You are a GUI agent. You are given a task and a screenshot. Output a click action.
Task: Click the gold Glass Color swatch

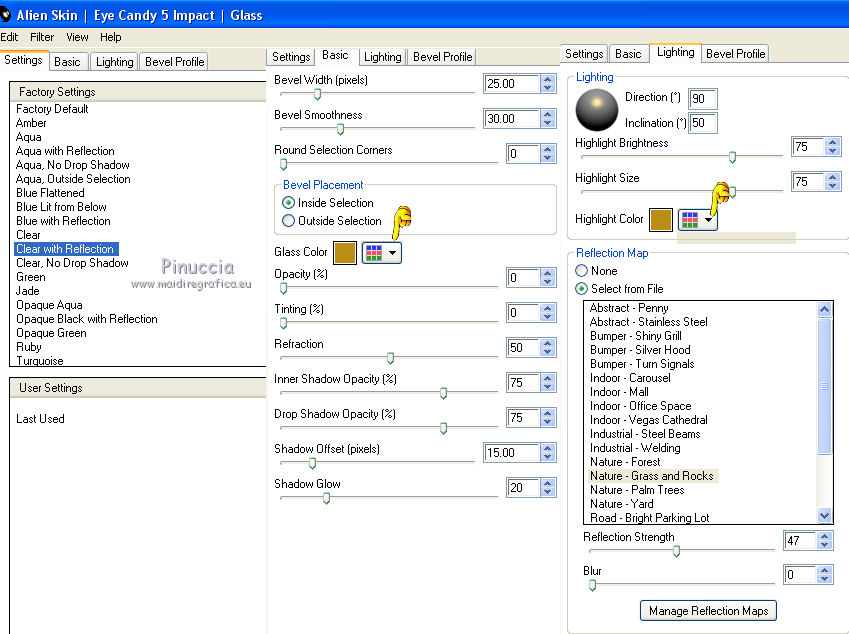[344, 253]
